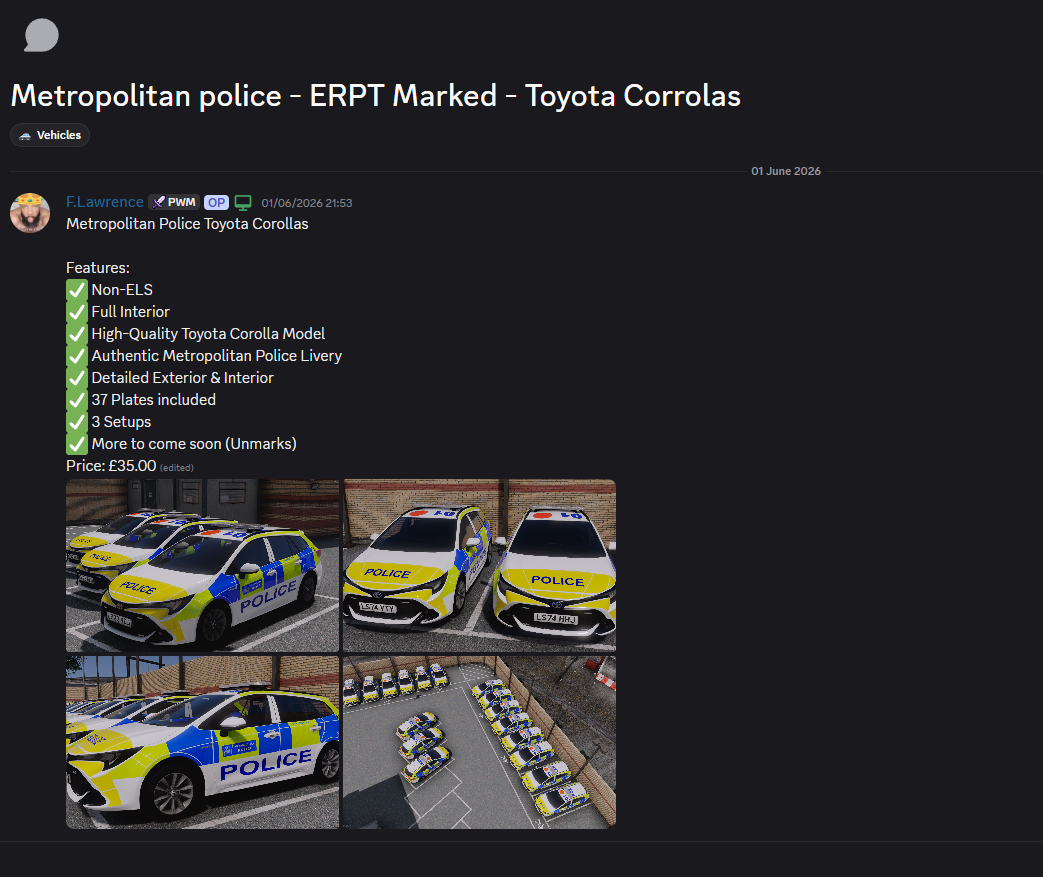Select the Vehicles tag
Screen dimensions: 1043x877
point(50,135)
